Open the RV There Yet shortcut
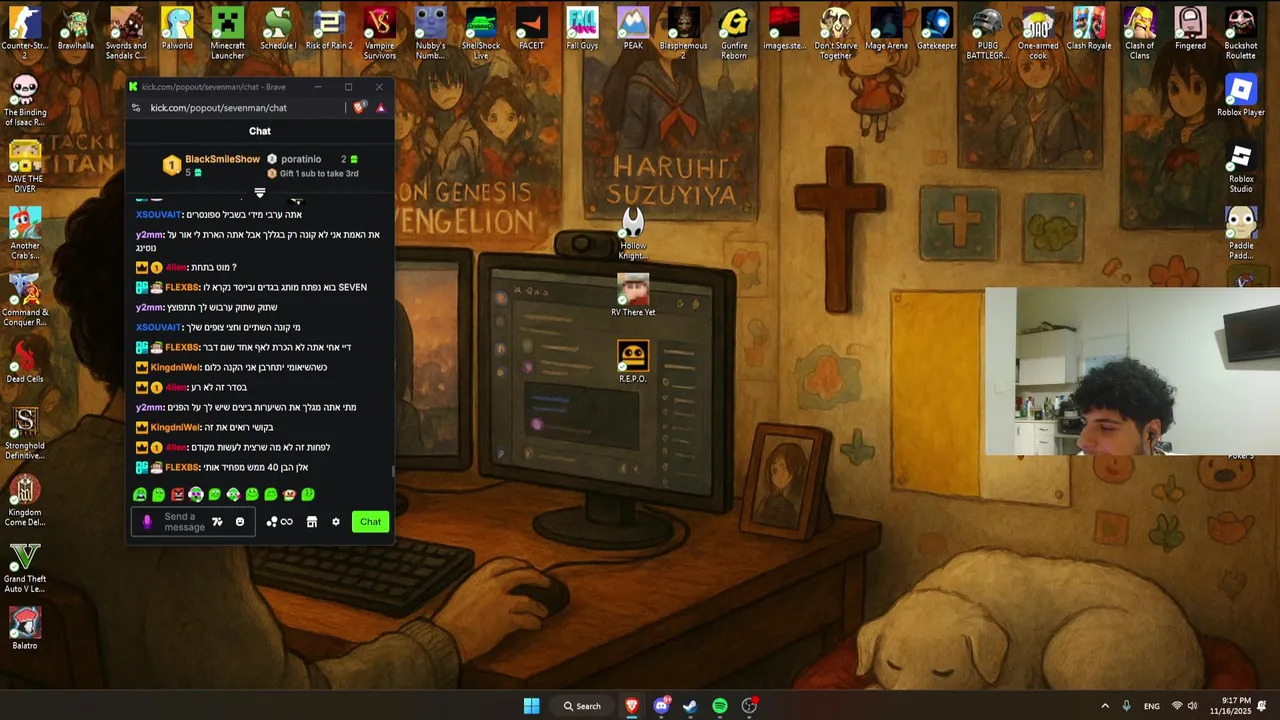The width and height of the screenshot is (1280, 720). tap(633, 295)
